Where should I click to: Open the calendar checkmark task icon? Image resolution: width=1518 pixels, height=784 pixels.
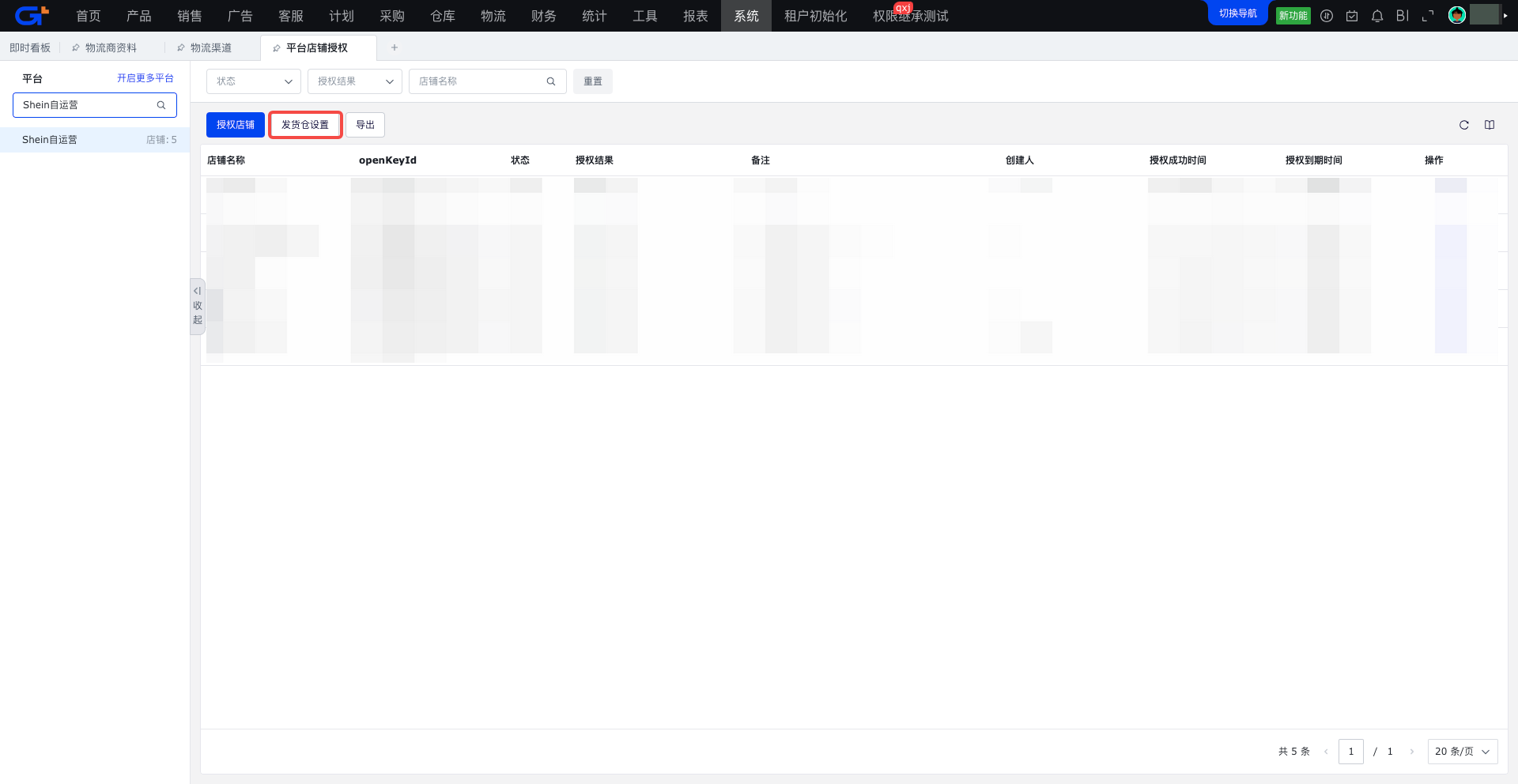click(x=1352, y=16)
